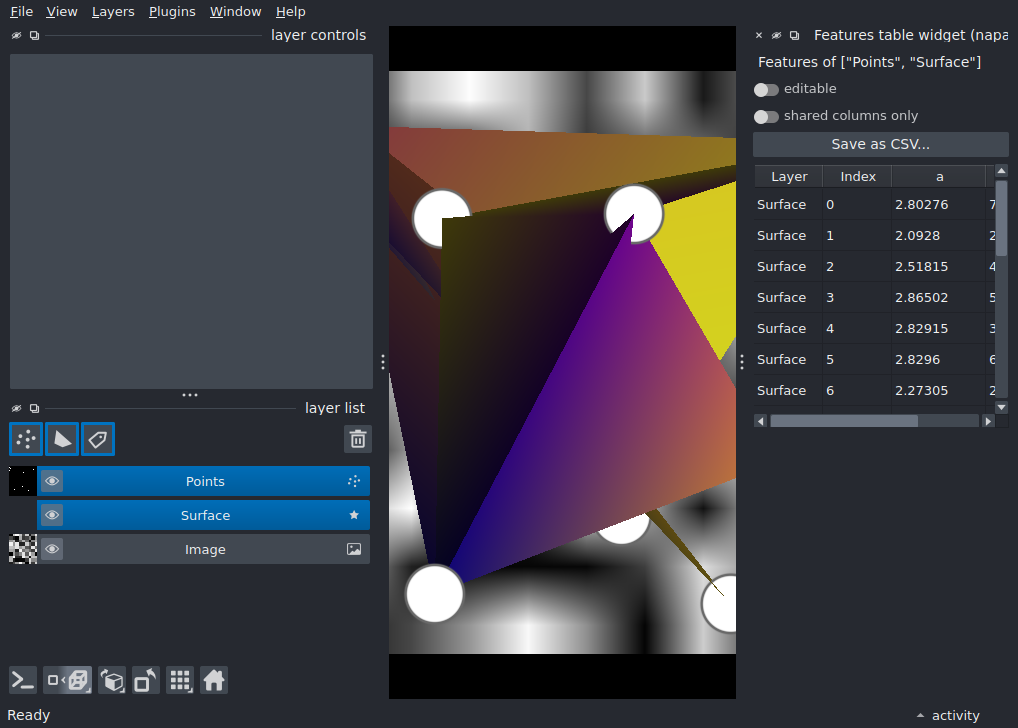Delete selected layers with trash icon
1018x728 pixels.
[358, 440]
